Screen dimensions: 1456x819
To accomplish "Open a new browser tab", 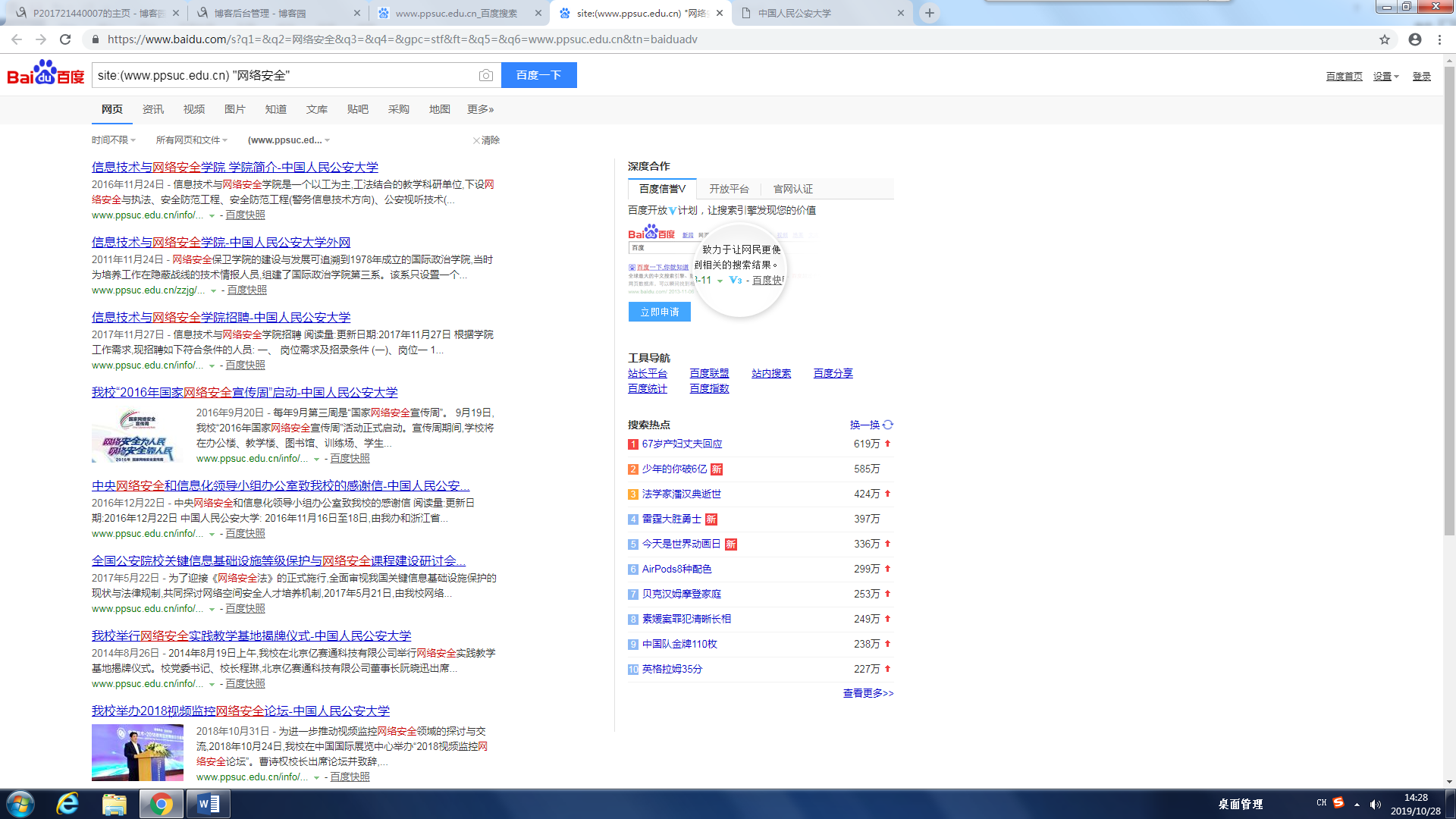I will [x=930, y=13].
